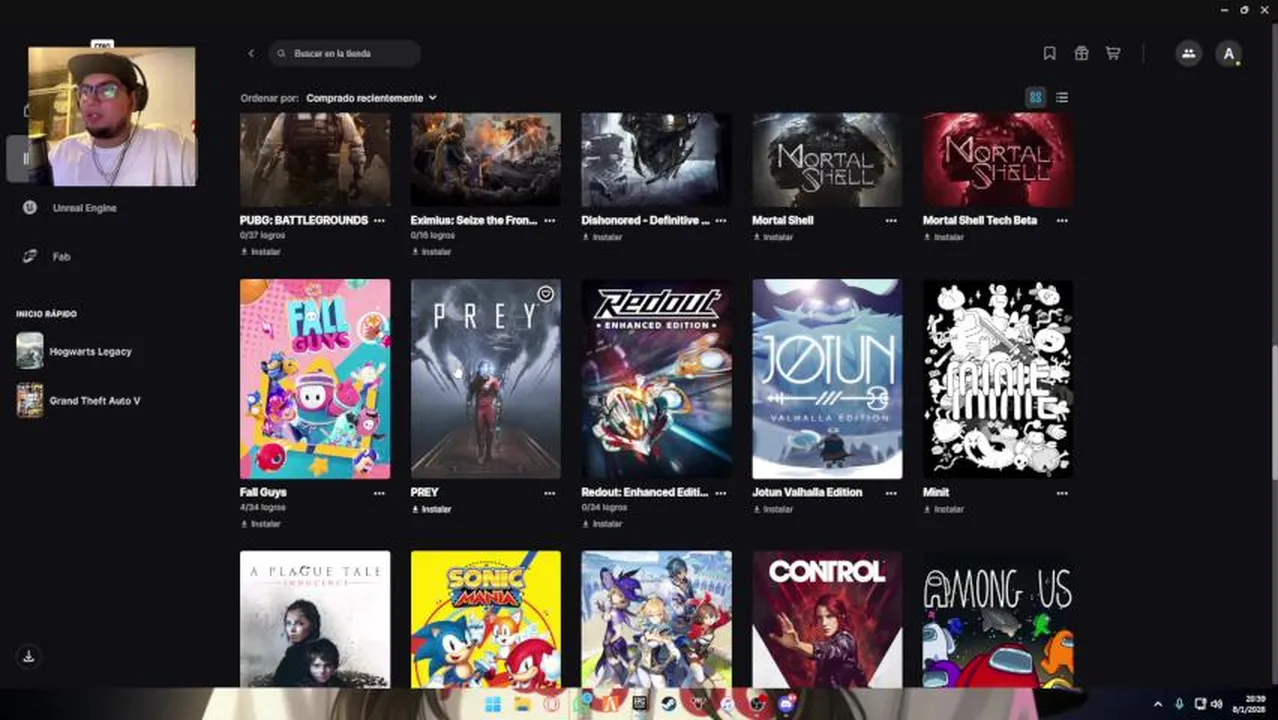The height and width of the screenshot is (720, 1278).
Task: Open A Plague Tale Innocence cover
Action: pos(315,619)
